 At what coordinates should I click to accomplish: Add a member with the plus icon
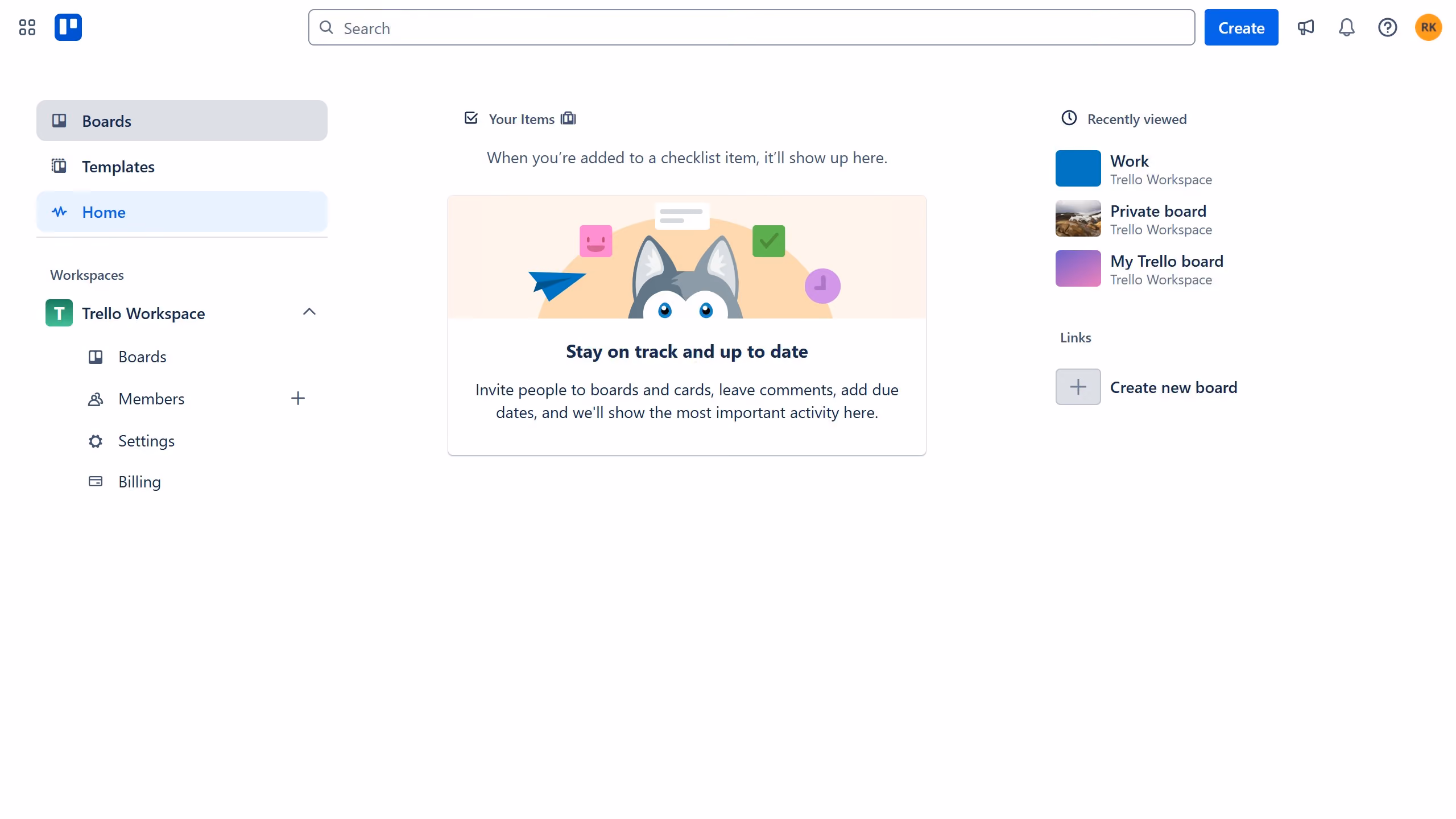tap(298, 398)
